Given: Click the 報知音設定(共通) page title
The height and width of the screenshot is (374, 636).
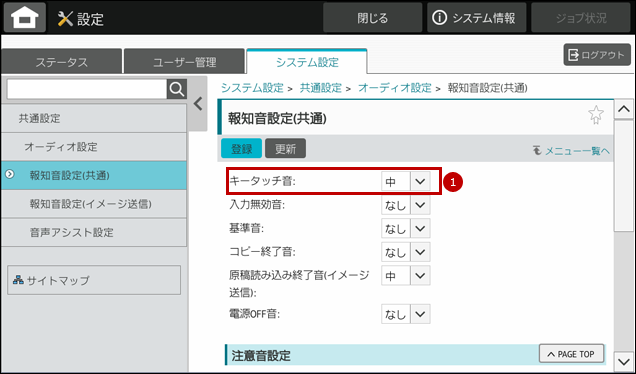Looking at the screenshot, I should pyautogui.click(x=277, y=118).
